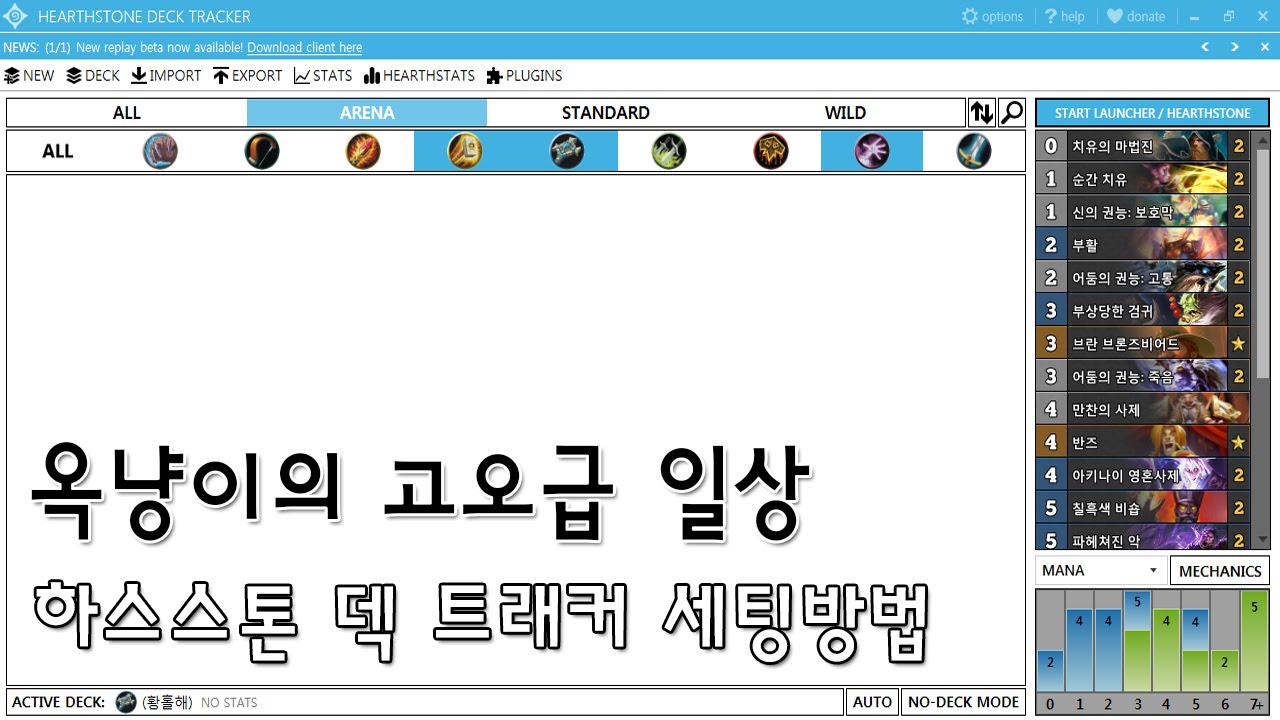The image size is (1280, 720).
Task: Click START LAUNCHER / HEARTHSTONE button
Action: [1152, 113]
